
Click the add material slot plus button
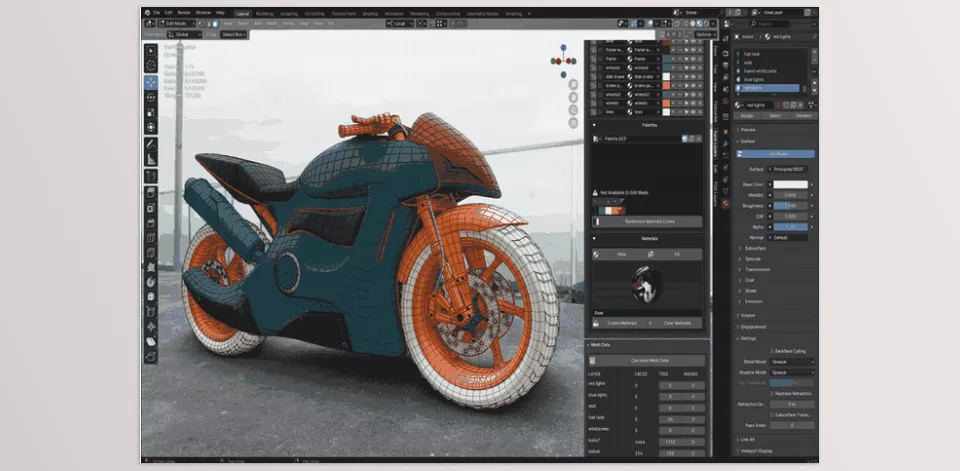814,51
